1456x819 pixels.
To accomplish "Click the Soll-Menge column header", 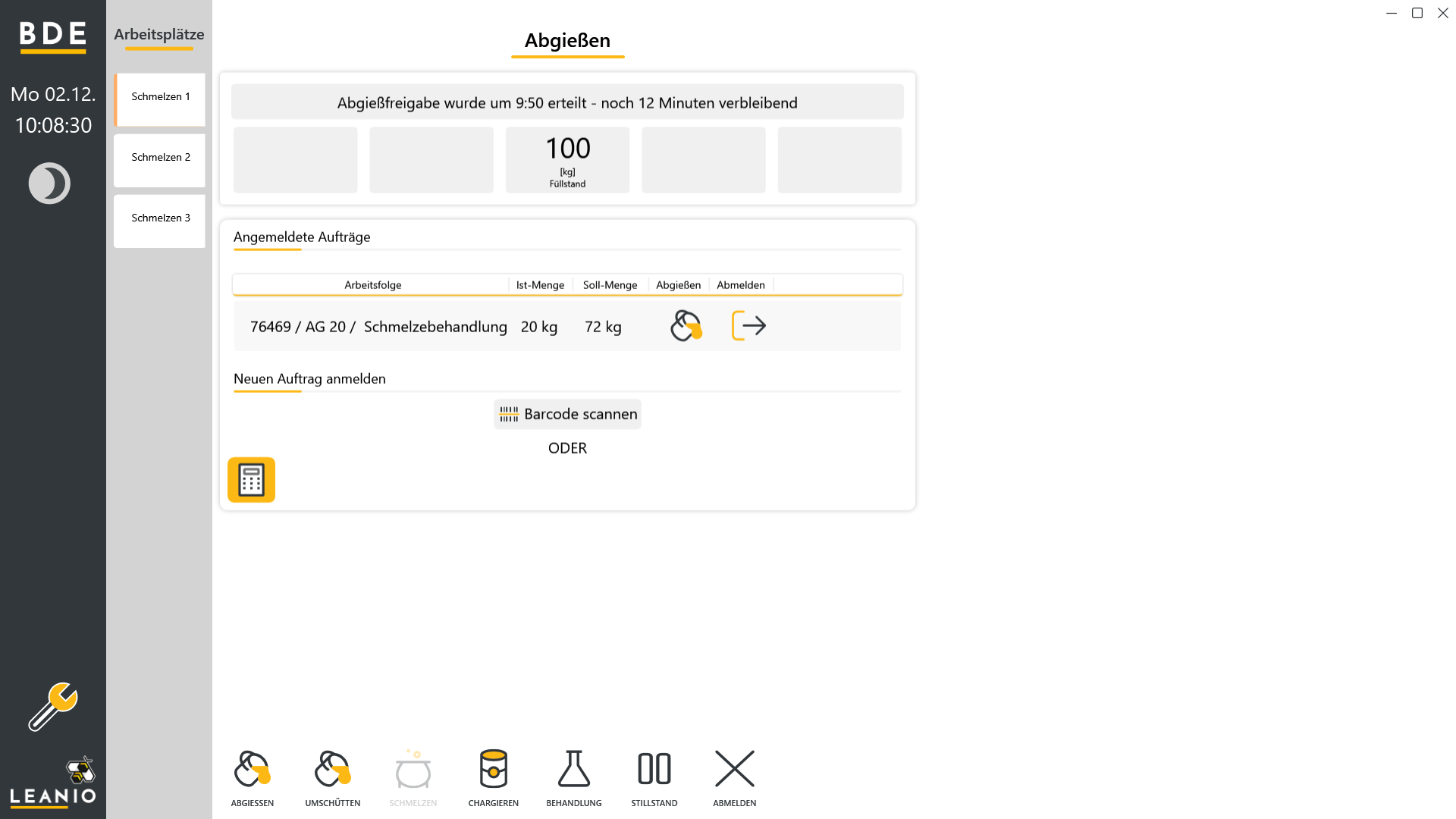I will [x=610, y=285].
